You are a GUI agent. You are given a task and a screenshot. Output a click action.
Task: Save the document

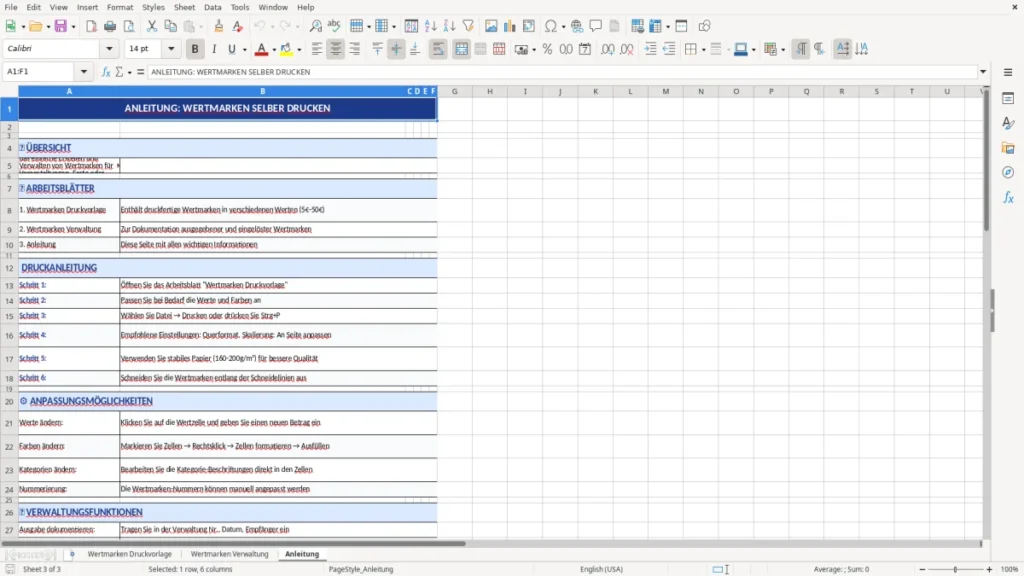[x=61, y=26]
